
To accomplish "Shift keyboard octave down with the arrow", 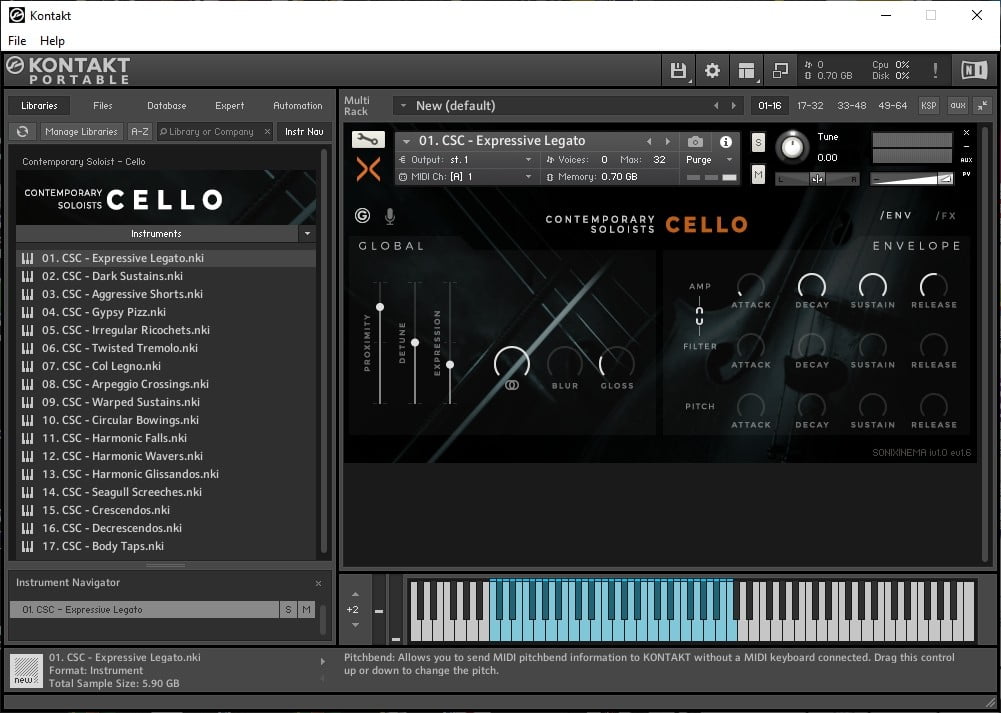I will click(356, 625).
